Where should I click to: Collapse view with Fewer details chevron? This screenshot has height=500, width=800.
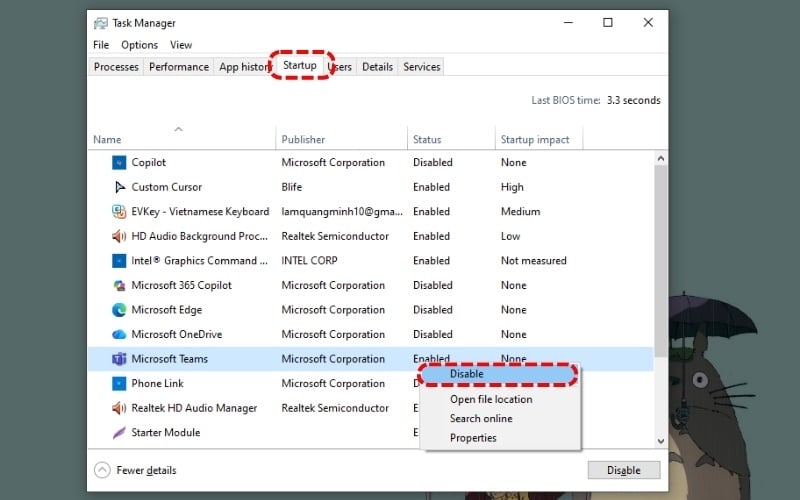pos(102,470)
